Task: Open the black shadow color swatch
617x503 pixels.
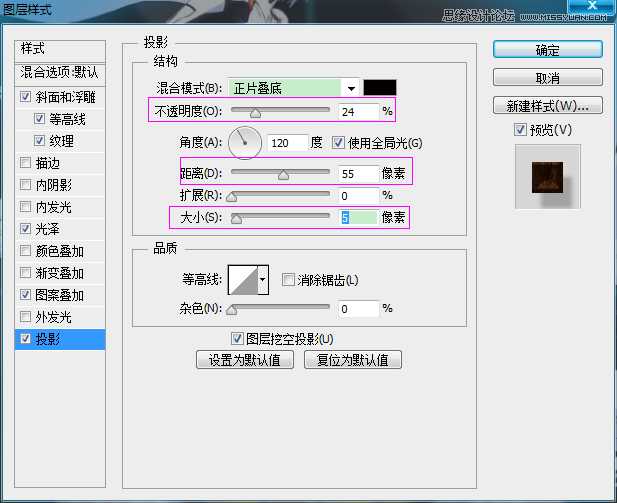Action: tap(380, 87)
